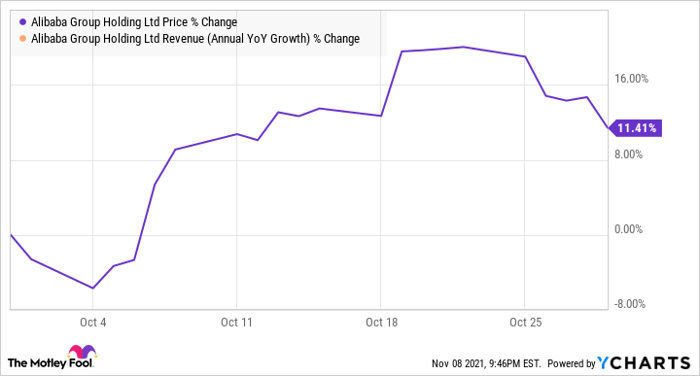Screen dimensions: 700x376
Task: Click the -8.00% y-axis label
Action: 629,305
